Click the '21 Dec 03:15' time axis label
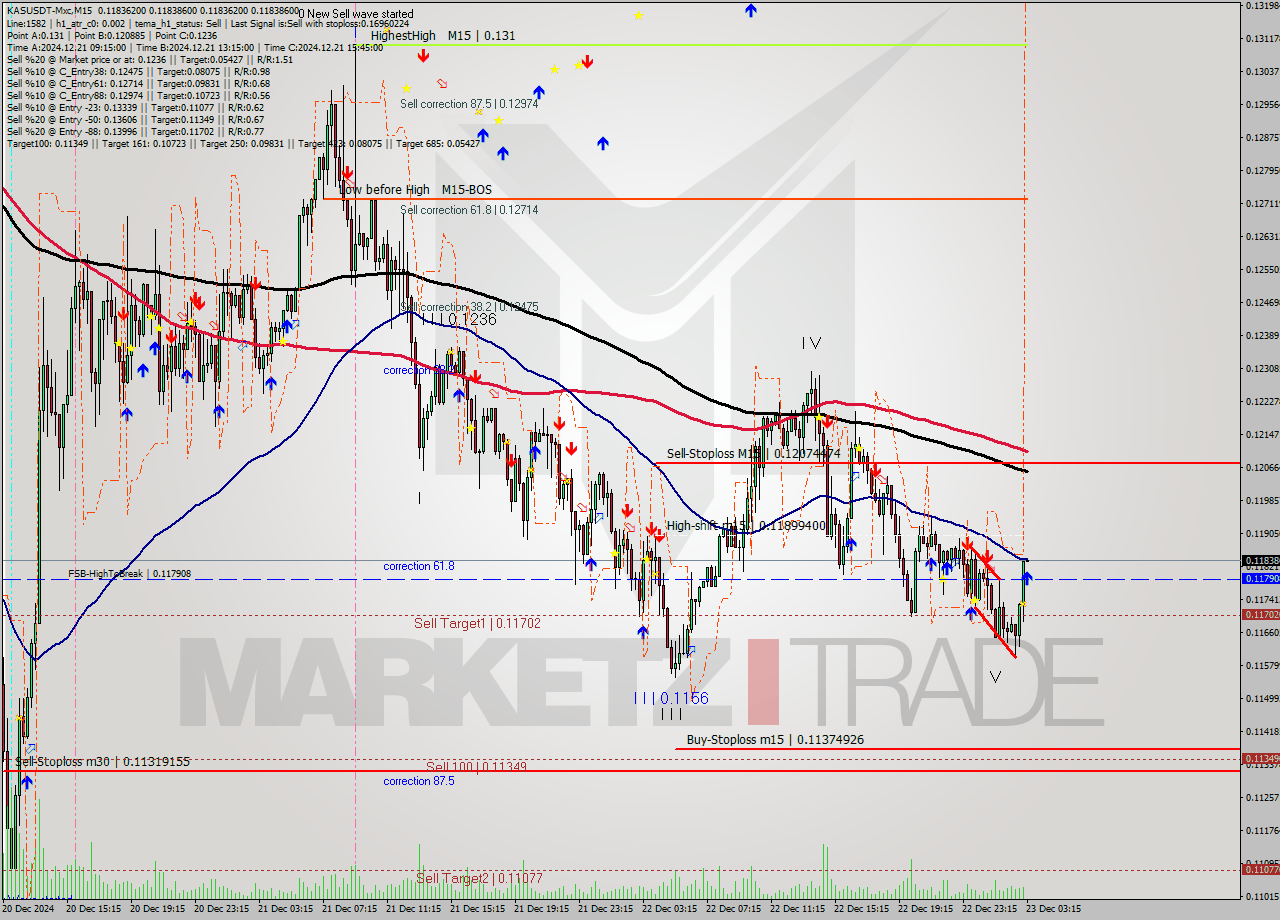Viewport: 1280px width, 920px height. pos(286,908)
